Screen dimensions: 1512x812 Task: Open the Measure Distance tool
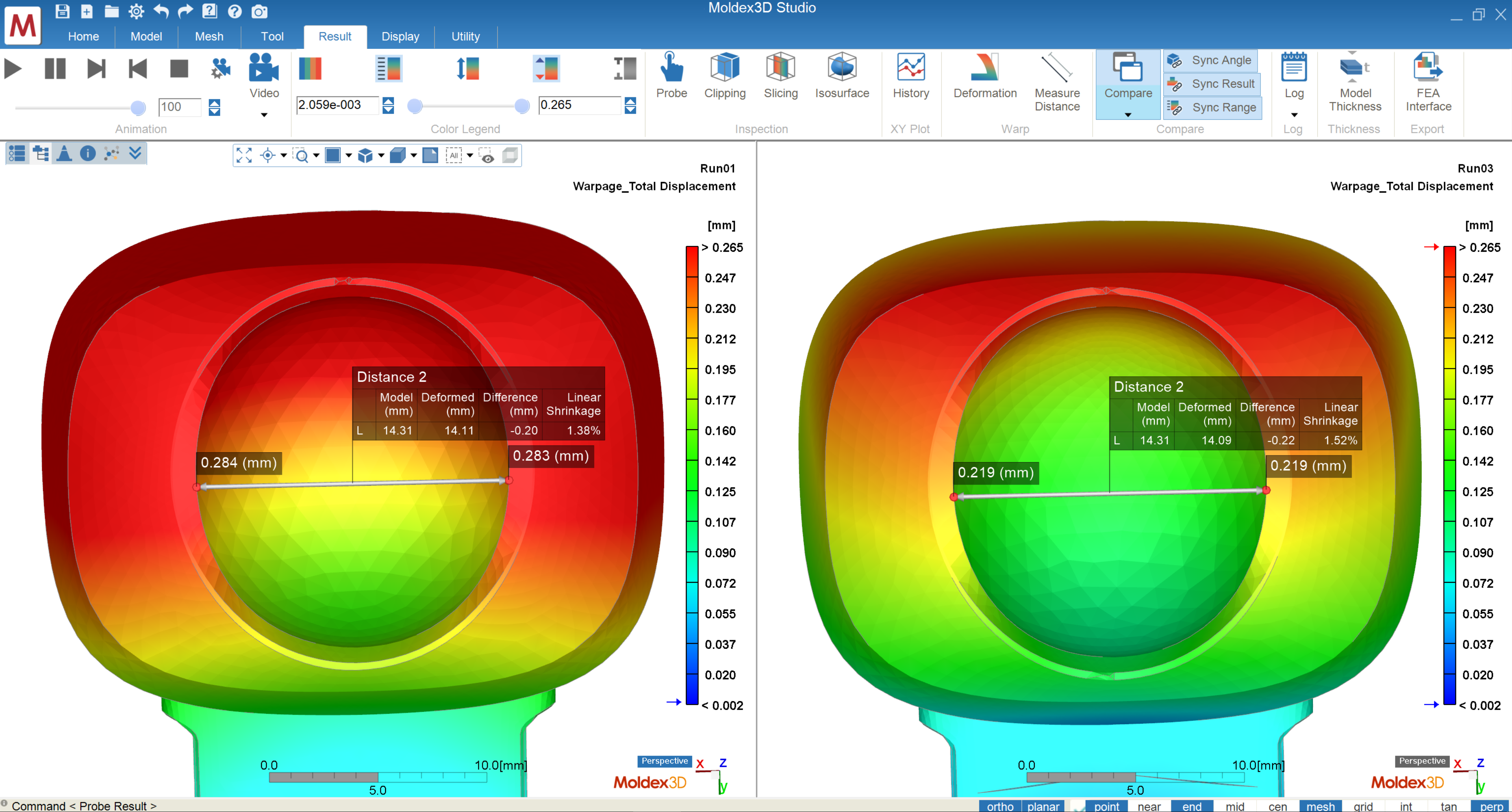1056,82
